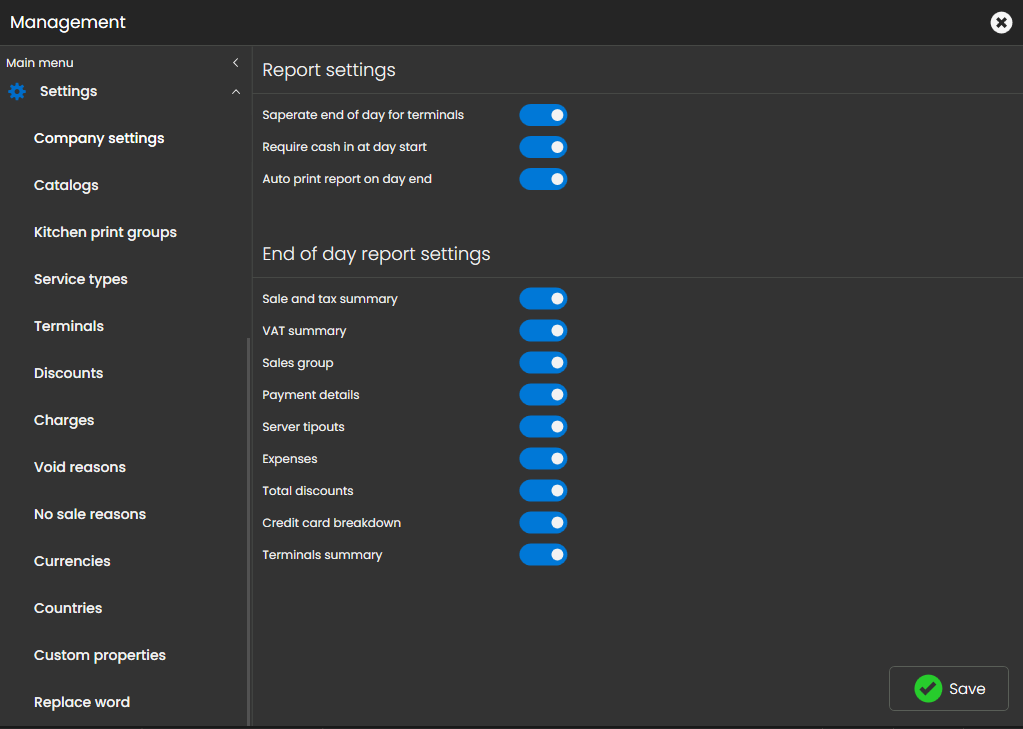This screenshot has height=729, width=1023.
Task: Switch off Credit card breakdown
Action: tap(543, 523)
